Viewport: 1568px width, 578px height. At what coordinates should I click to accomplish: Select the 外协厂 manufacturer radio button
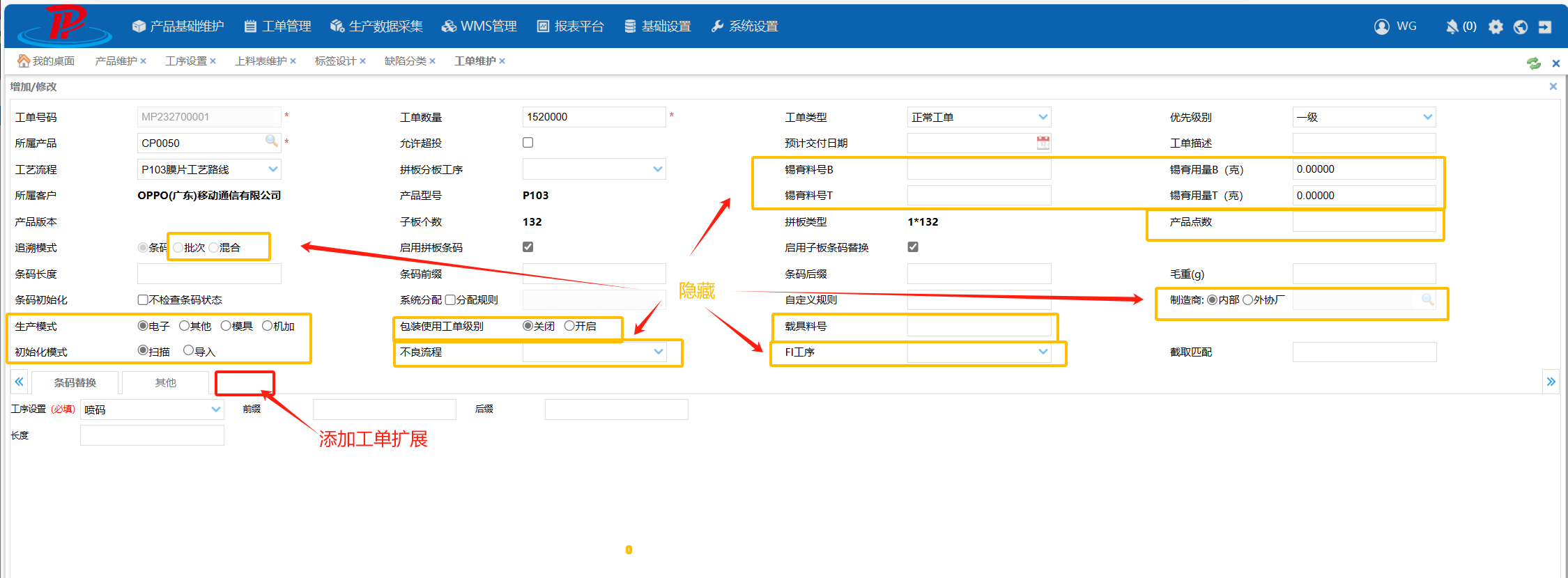pos(1247,300)
